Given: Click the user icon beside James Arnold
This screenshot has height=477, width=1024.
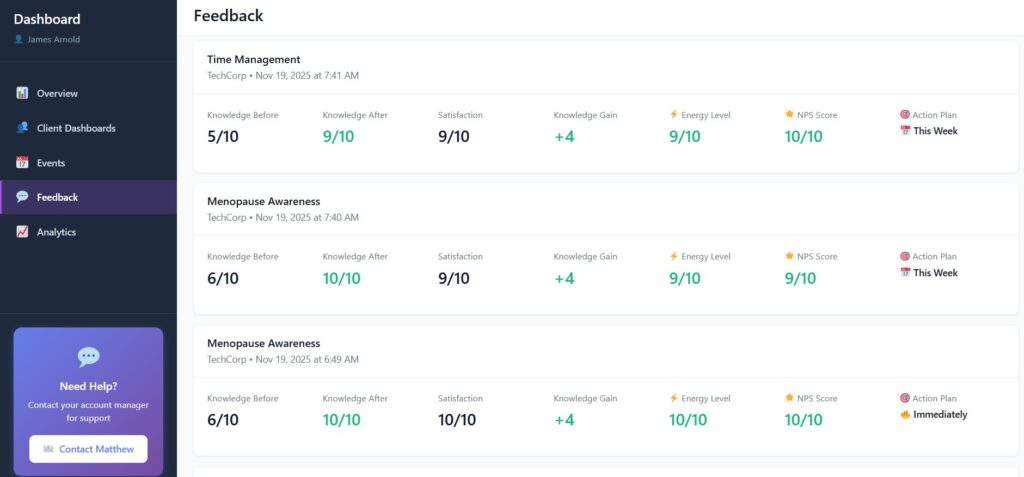Looking at the screenshot, I should (18, 40).
